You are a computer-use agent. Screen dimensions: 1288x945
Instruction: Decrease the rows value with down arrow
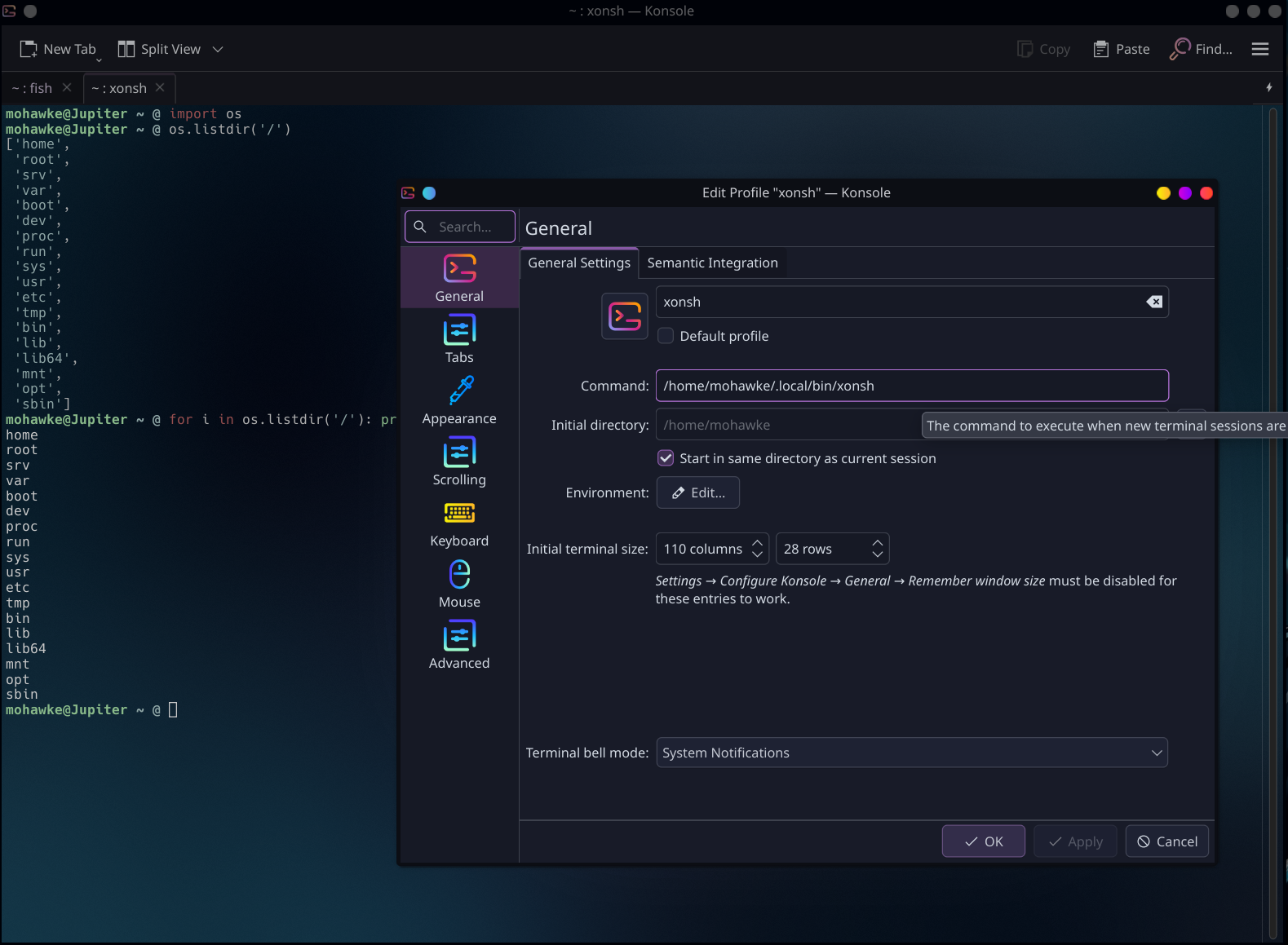coord(877,555)
